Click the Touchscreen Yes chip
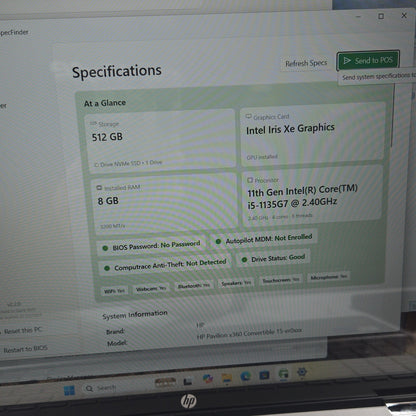The height and width of the screenshot is (416, 416). pos(281,280)
